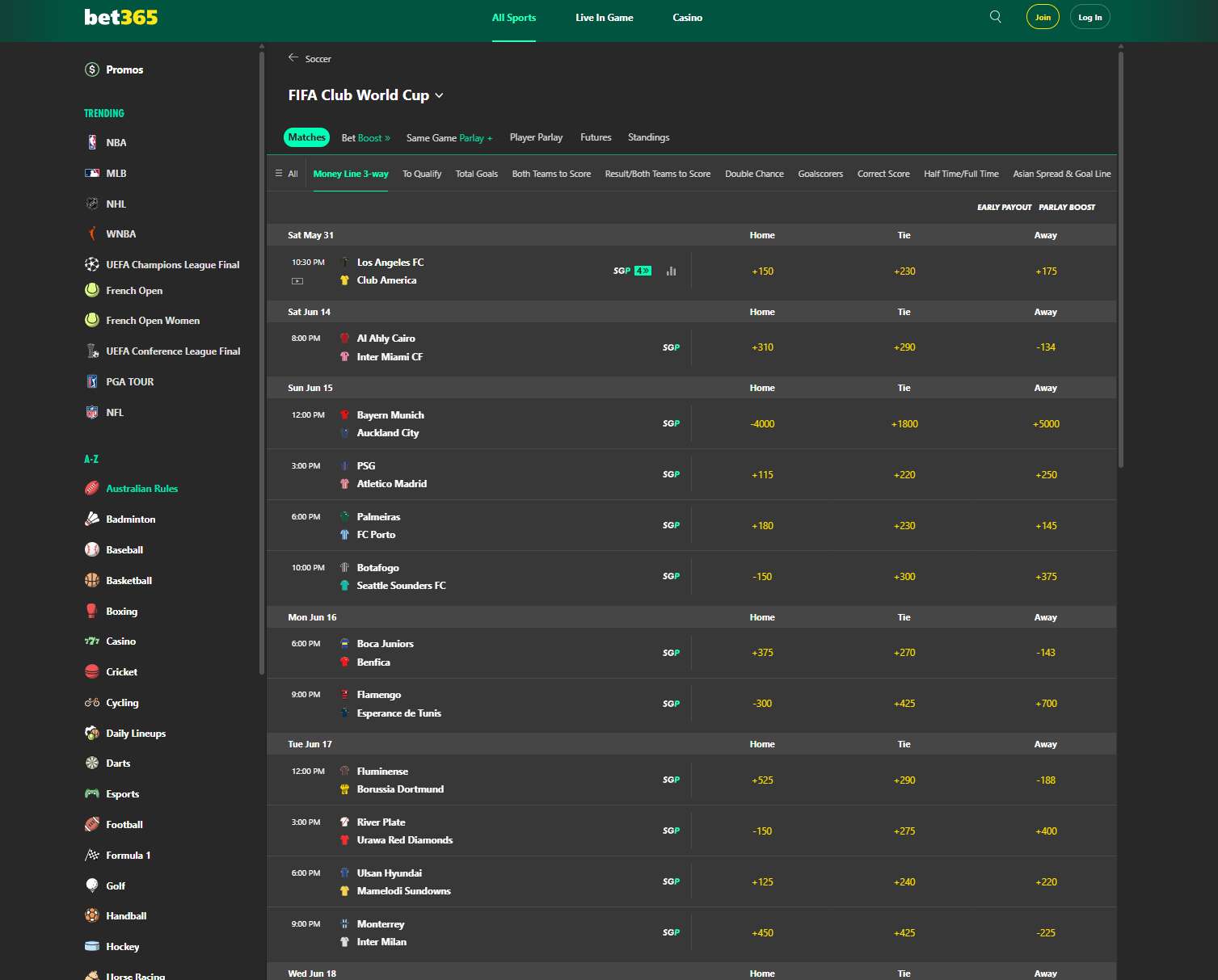Select the Correct Score market tab
The width and height of the screenshot is (1218, 980).
[x=883, y=174]
